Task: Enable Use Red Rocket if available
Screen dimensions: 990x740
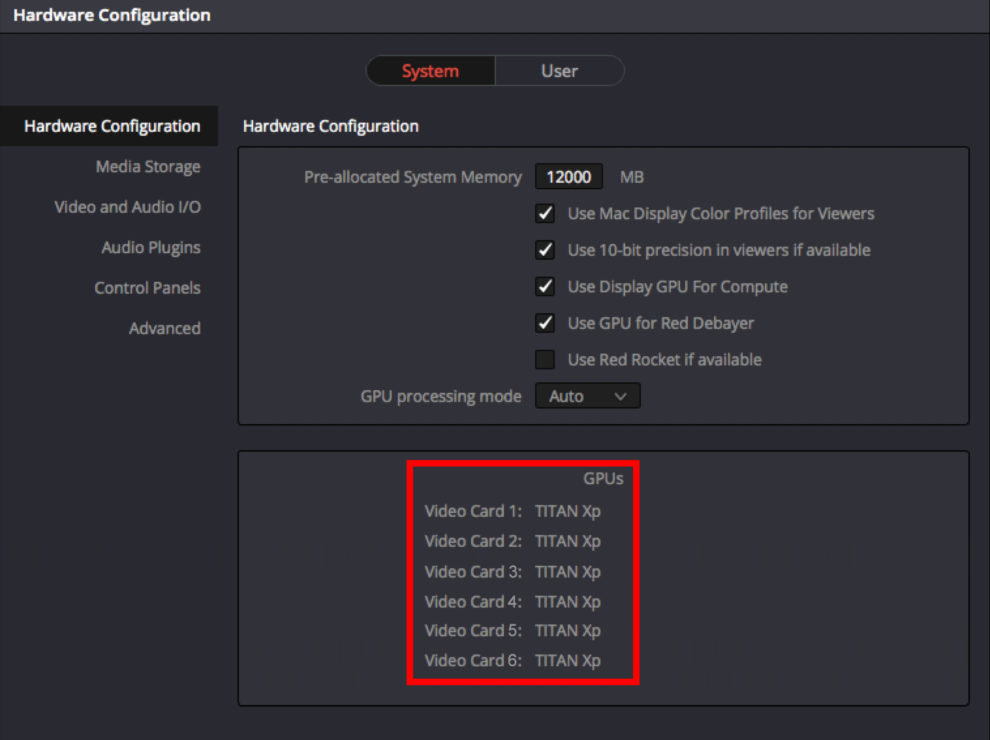Action: (x=545, y=359)
